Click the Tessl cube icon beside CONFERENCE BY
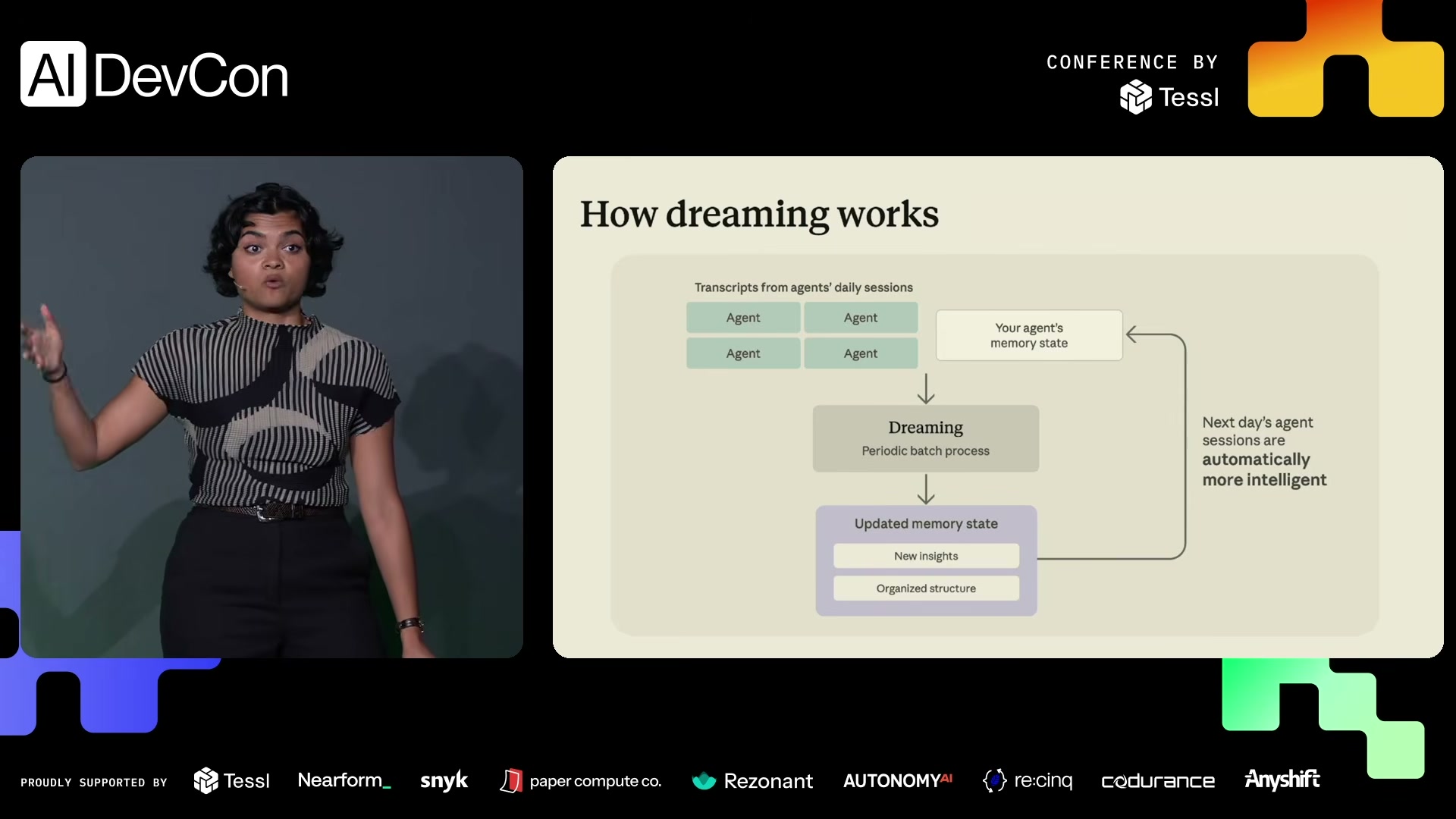This screenshot has width=1456, height=819. point(1135,97)
